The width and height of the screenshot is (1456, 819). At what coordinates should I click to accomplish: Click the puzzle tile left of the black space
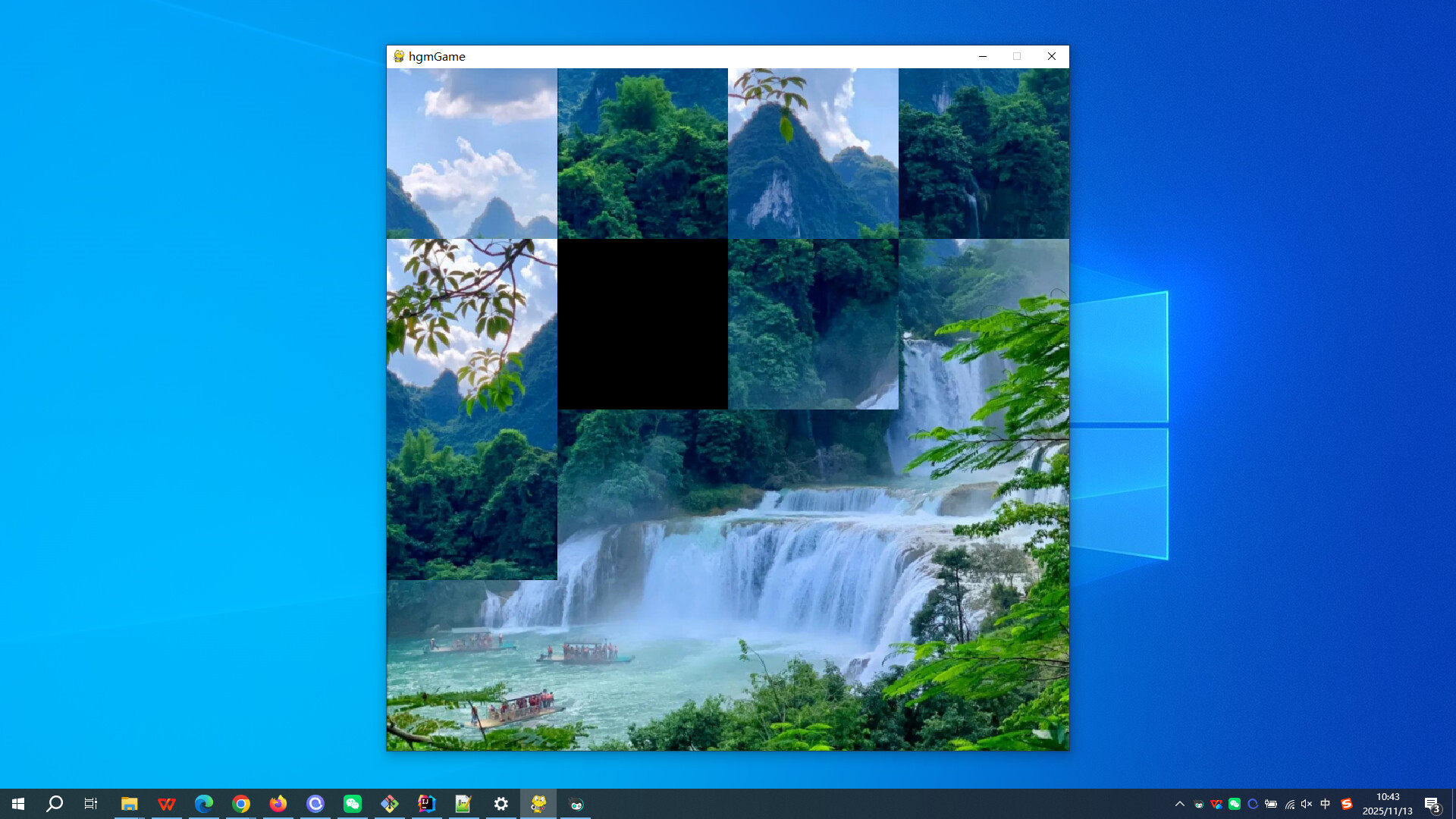[x=472, y=324]
